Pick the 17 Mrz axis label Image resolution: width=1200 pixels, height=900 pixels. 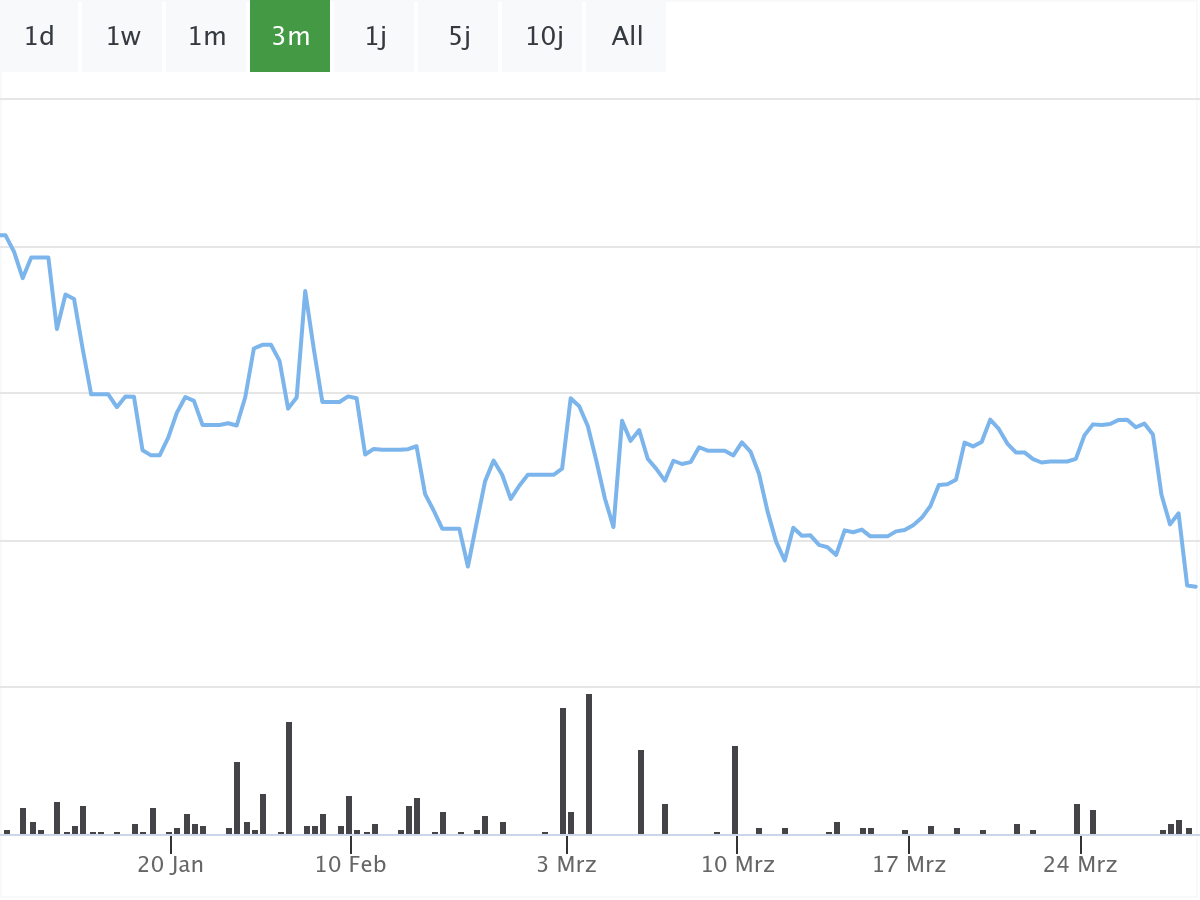pos(909,864)
